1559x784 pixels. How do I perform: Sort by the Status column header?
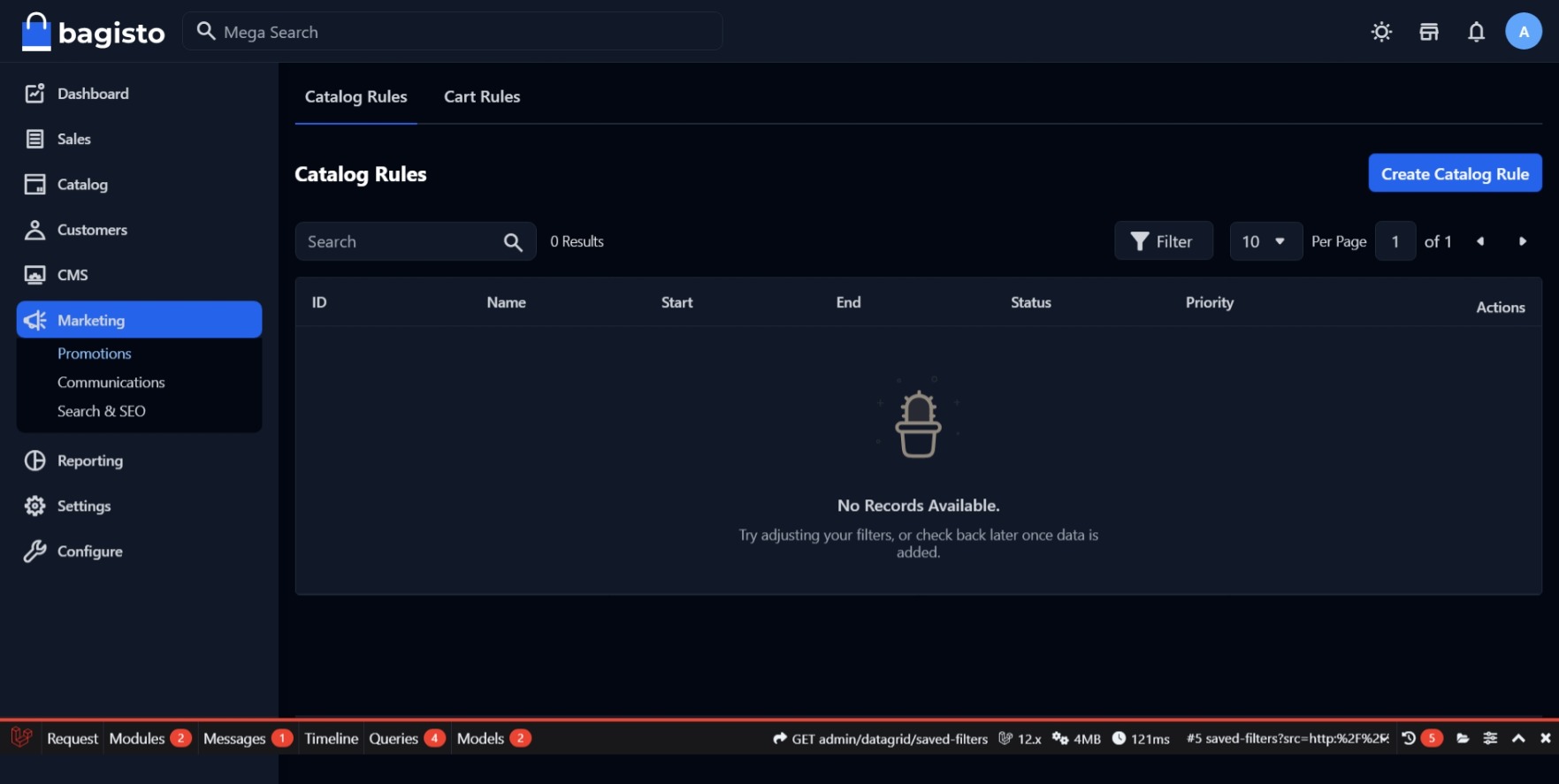[1031, 302]
